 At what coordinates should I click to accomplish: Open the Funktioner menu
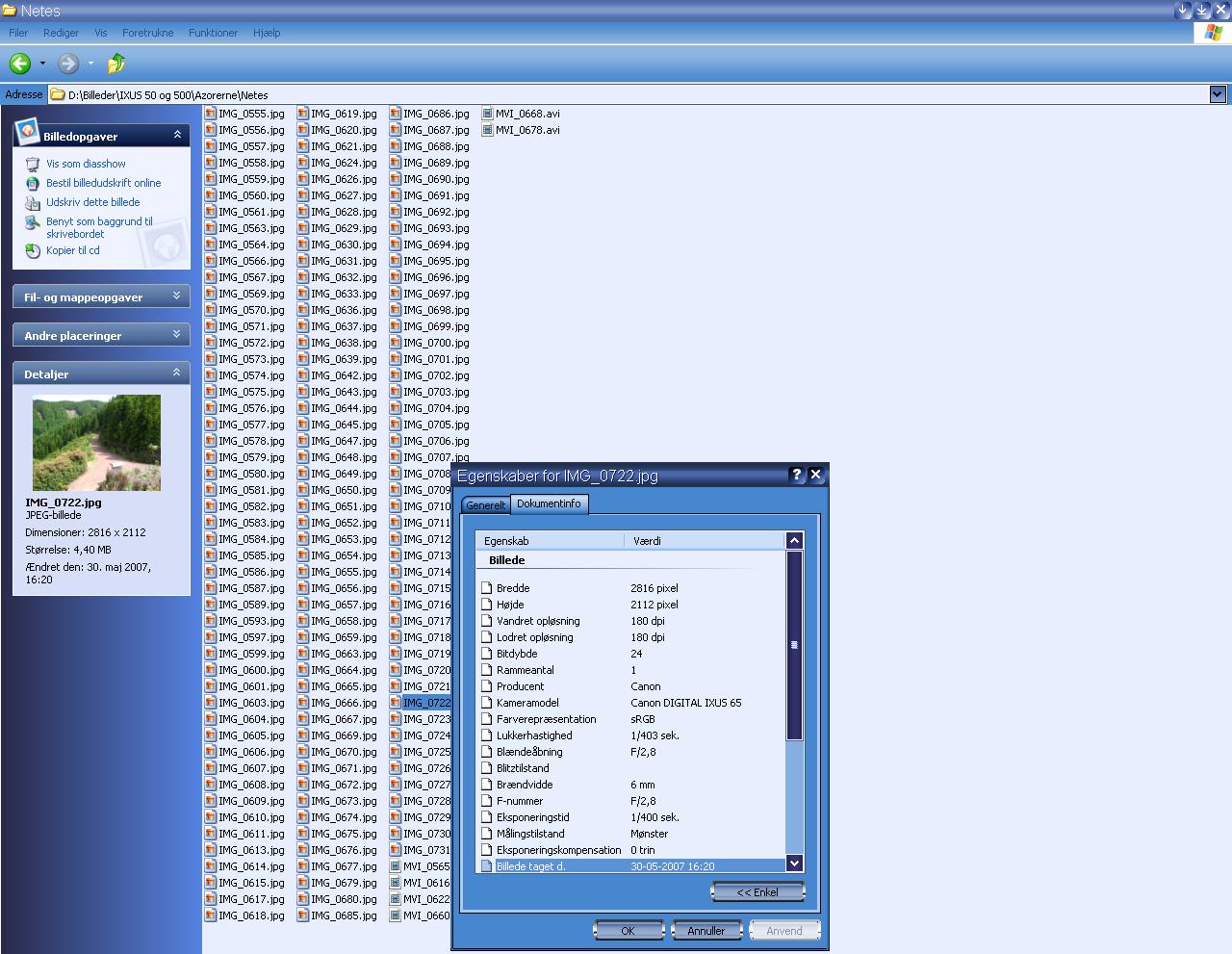coord(213,33)
